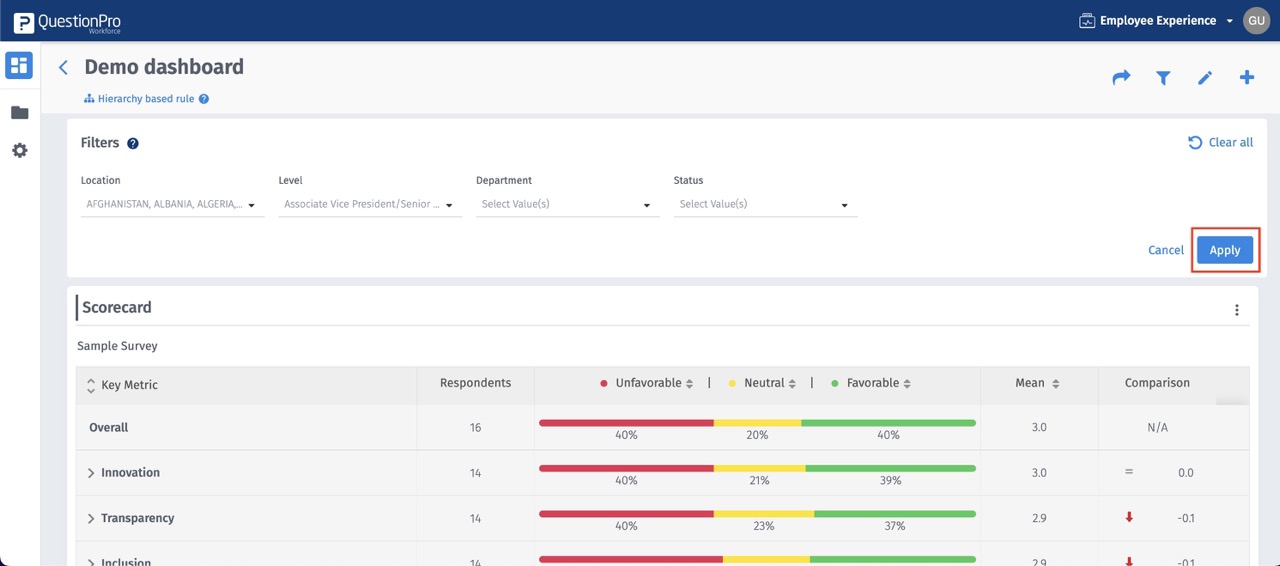Open the folder icon in left sidebar

point(19,113)
